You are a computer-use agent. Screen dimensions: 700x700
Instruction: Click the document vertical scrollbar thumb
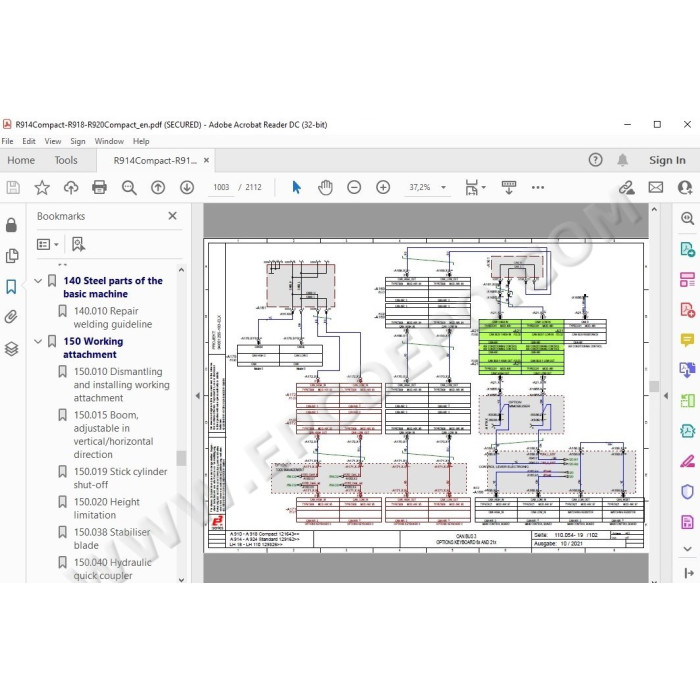coord(654,387)
